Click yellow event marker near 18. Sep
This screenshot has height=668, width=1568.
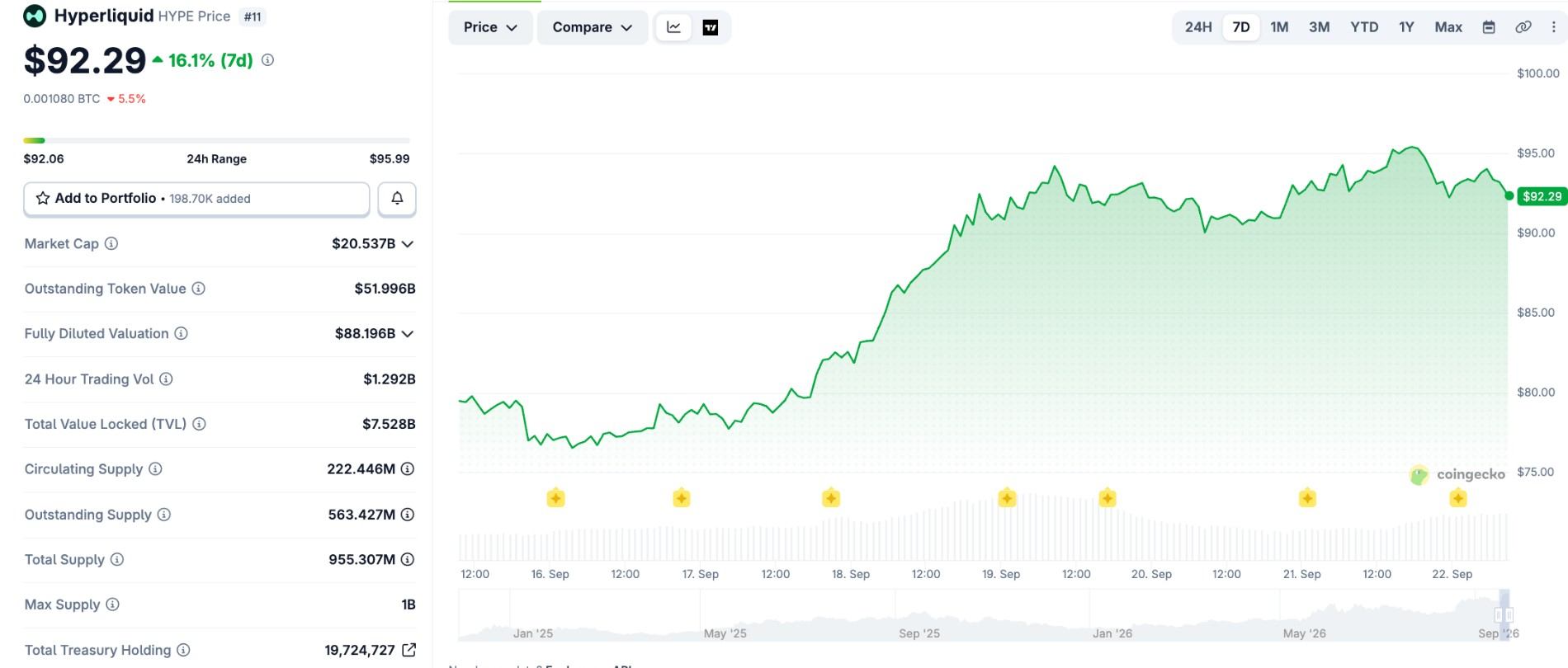[831, 498]
